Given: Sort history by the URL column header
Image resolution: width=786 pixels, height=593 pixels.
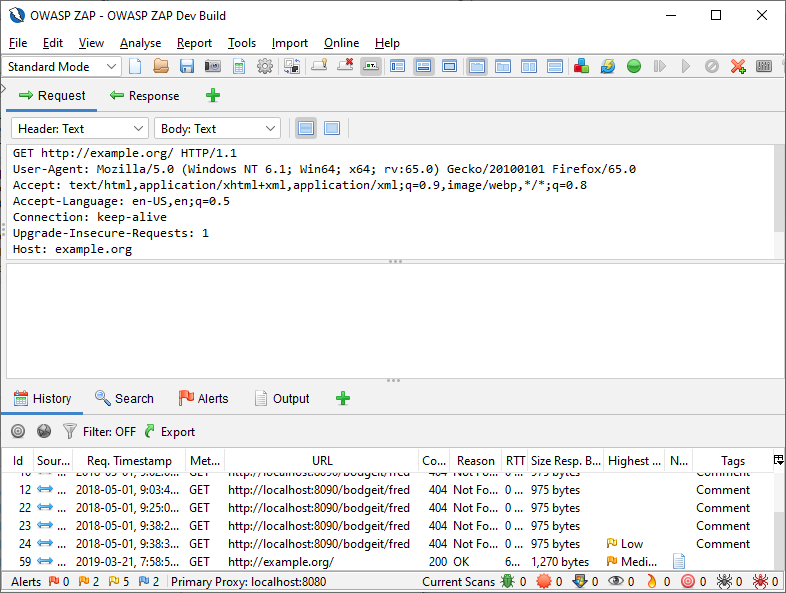Looking at the screenshot, I should (322, 461).
